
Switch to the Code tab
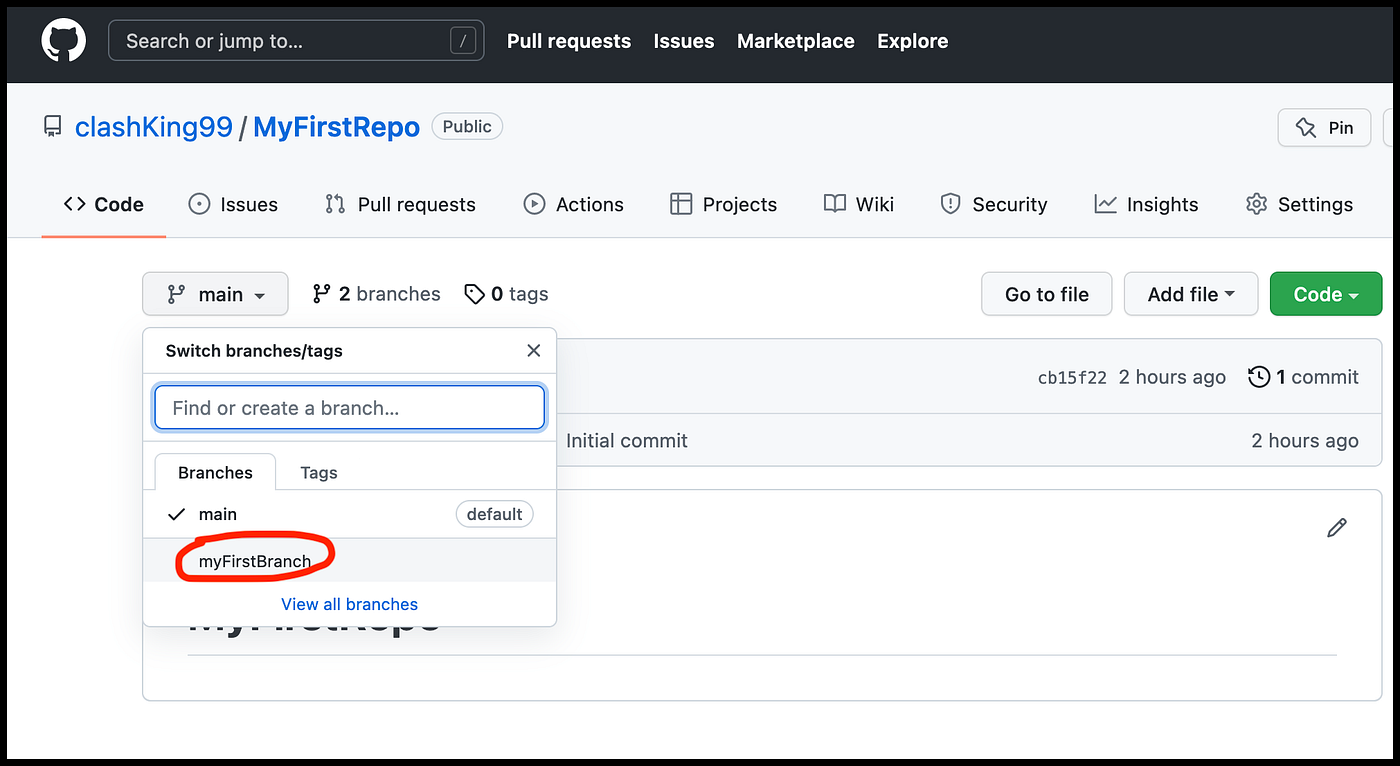coord(104,204)
